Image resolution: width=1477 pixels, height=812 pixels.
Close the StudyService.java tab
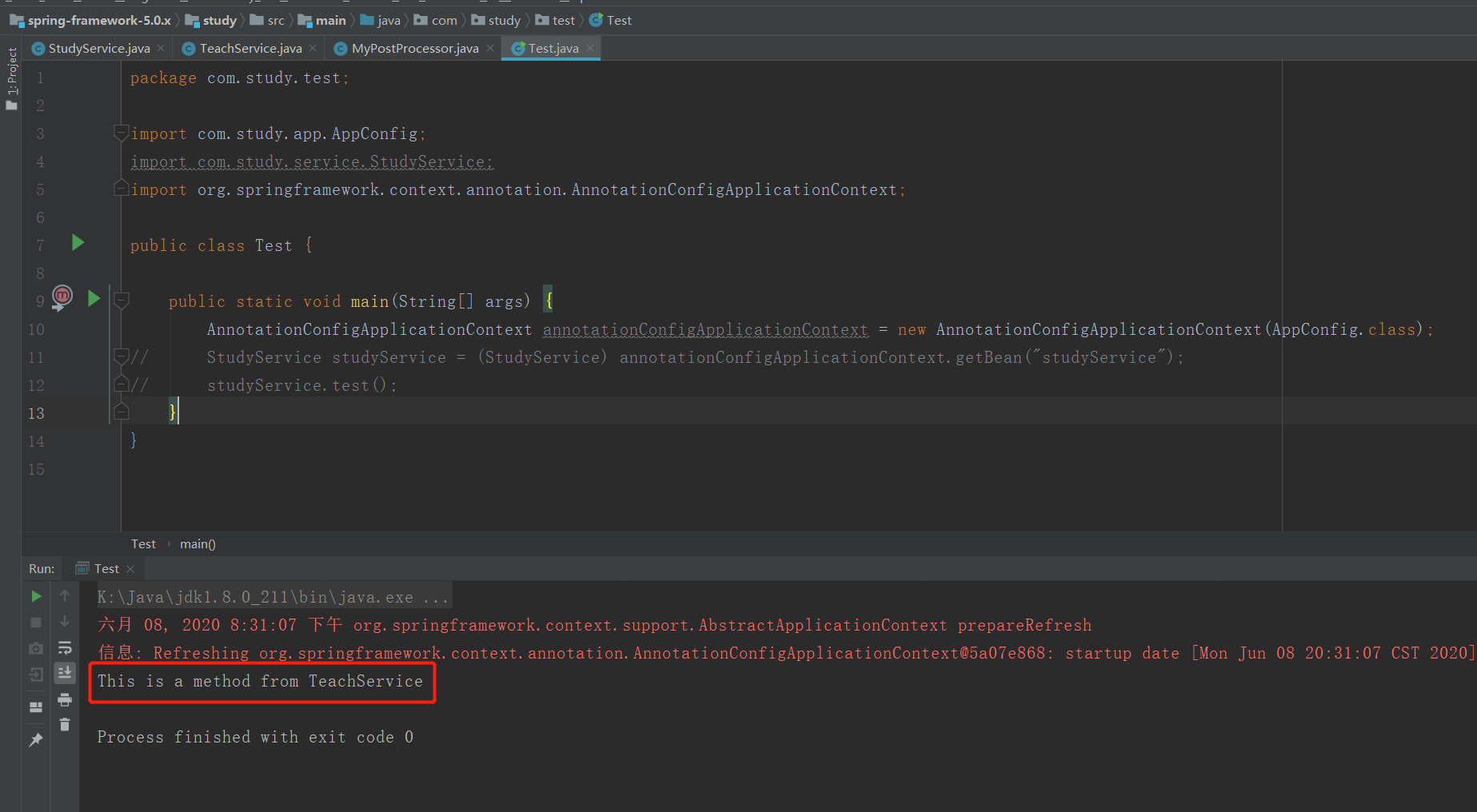click(x=161, y=49)
